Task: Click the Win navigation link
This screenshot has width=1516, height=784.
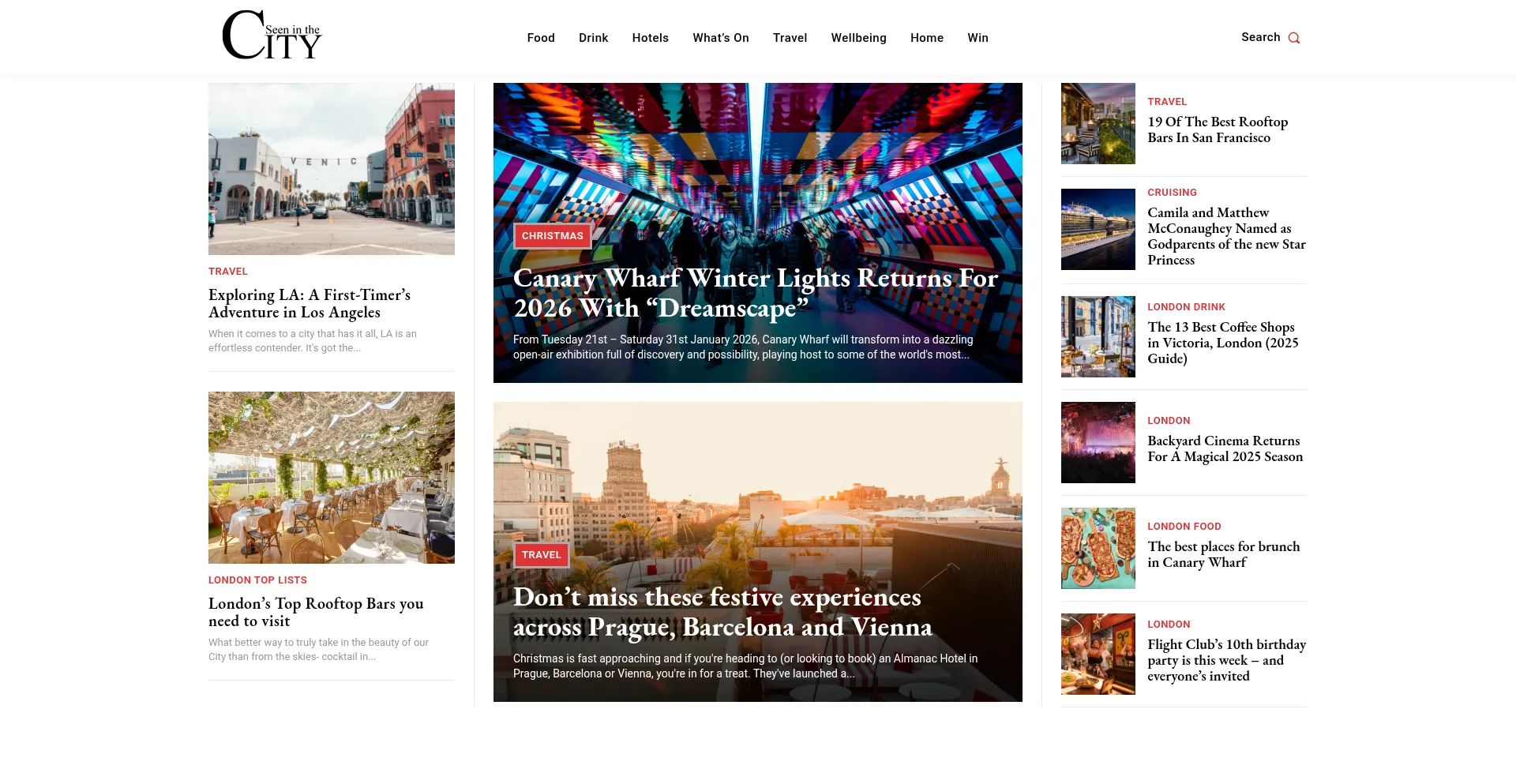Action: pos(978,38)
